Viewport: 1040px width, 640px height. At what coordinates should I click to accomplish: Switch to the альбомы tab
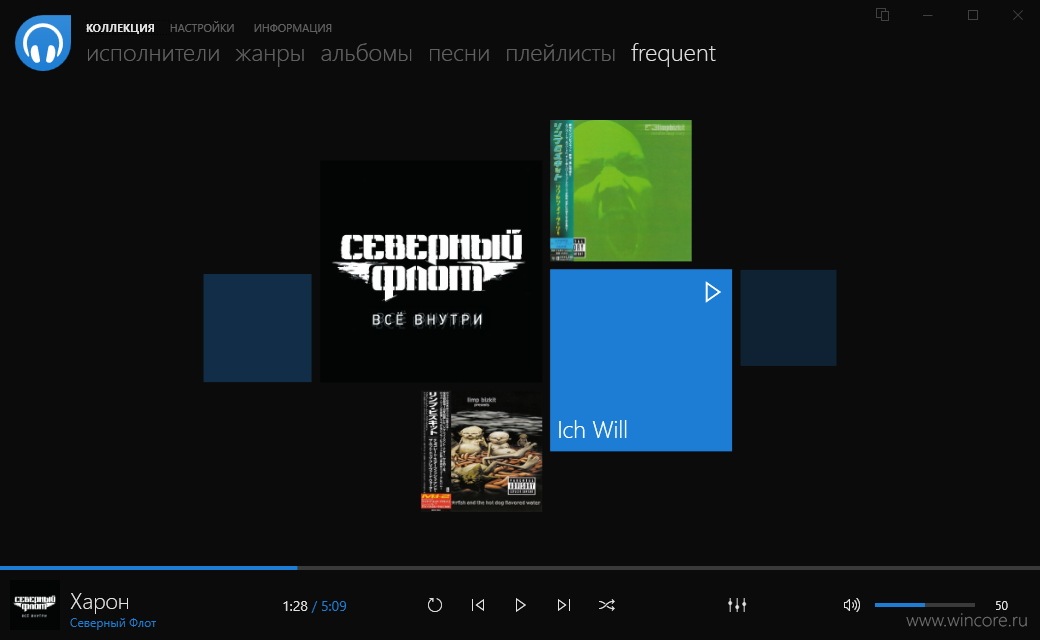[x=366, y=53]
